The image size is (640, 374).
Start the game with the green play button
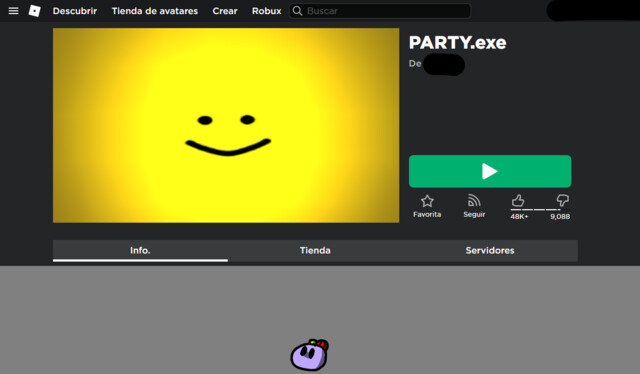coord(490,171)
